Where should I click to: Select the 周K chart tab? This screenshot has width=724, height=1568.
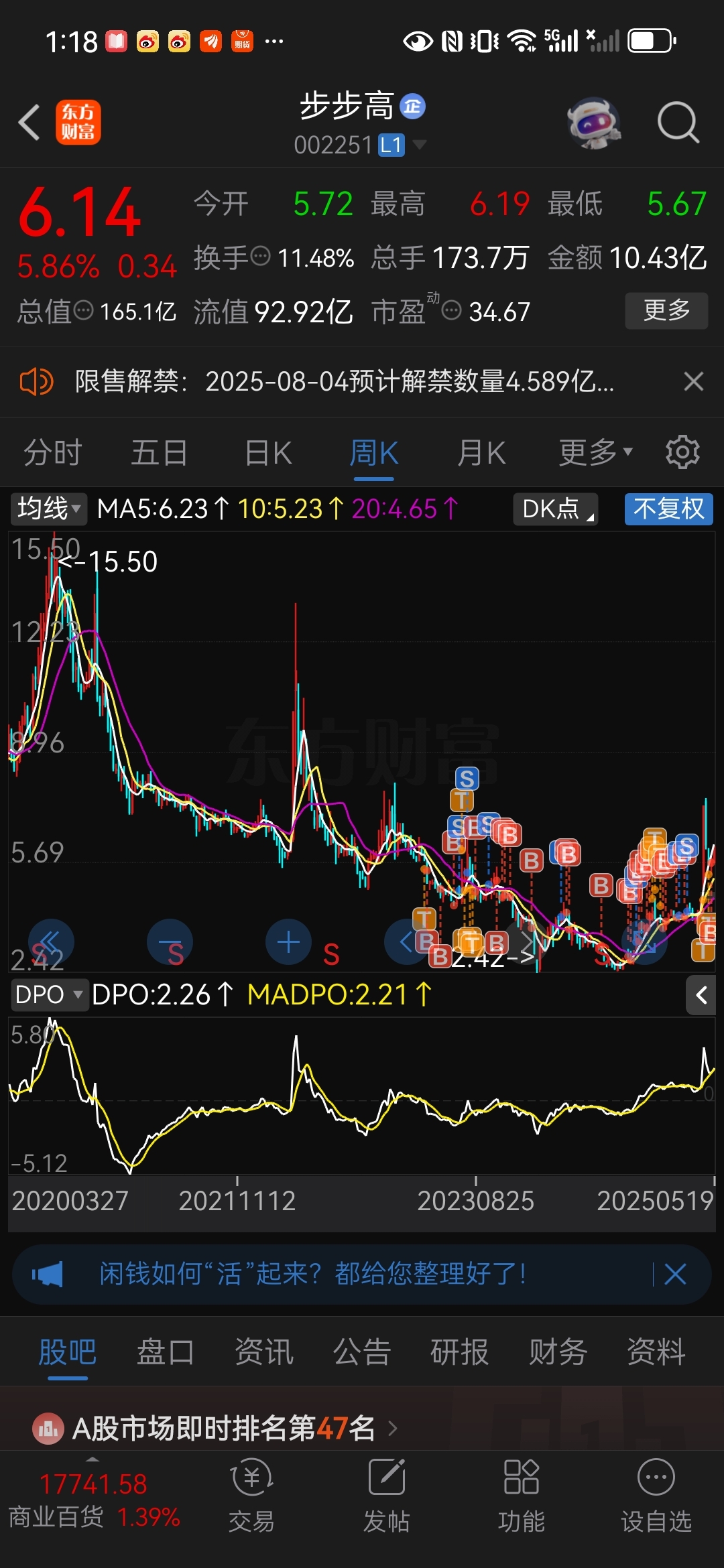click(374, 453)
